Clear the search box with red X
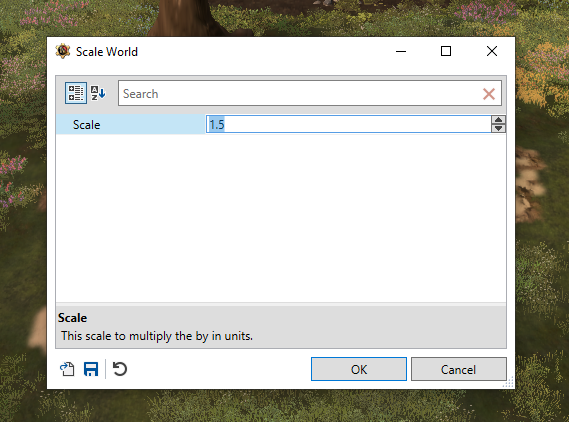569x422 pixels. tap(489, 94)
